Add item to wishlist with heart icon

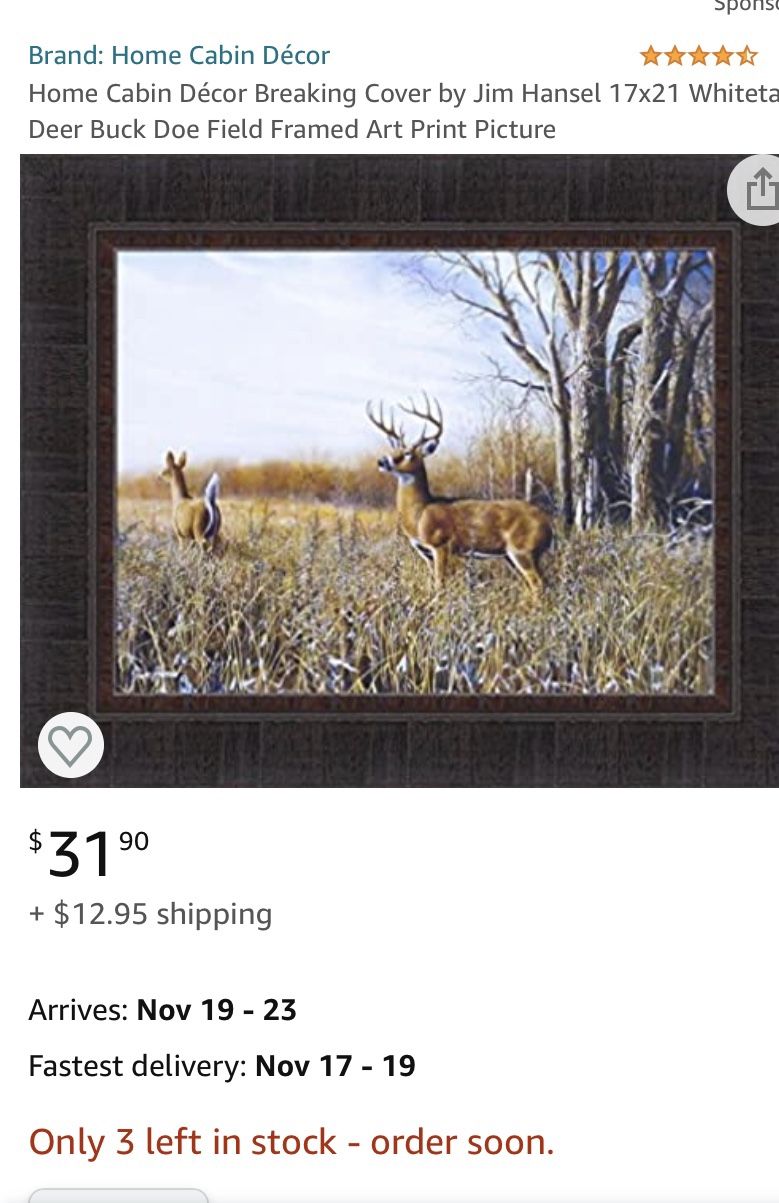[x=71, y=745]
